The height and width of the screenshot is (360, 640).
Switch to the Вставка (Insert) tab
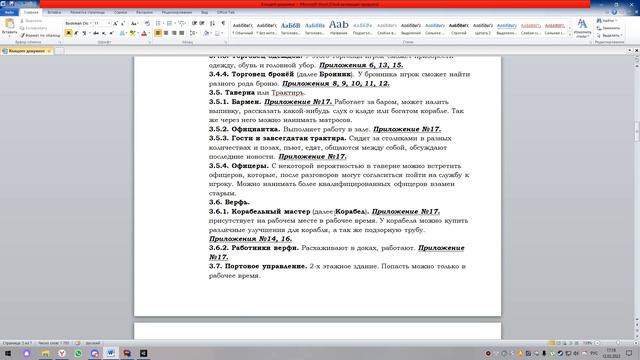[54, 12]
